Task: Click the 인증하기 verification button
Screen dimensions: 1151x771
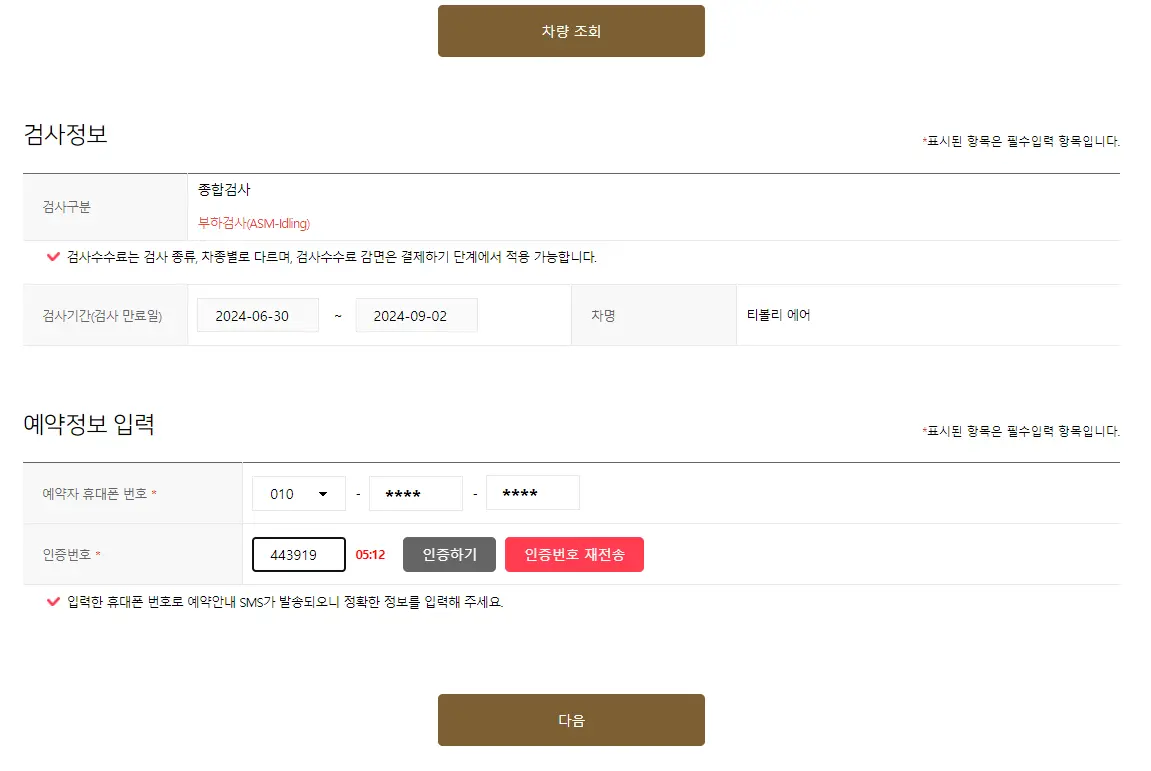Action: click(x=449, y=554)
